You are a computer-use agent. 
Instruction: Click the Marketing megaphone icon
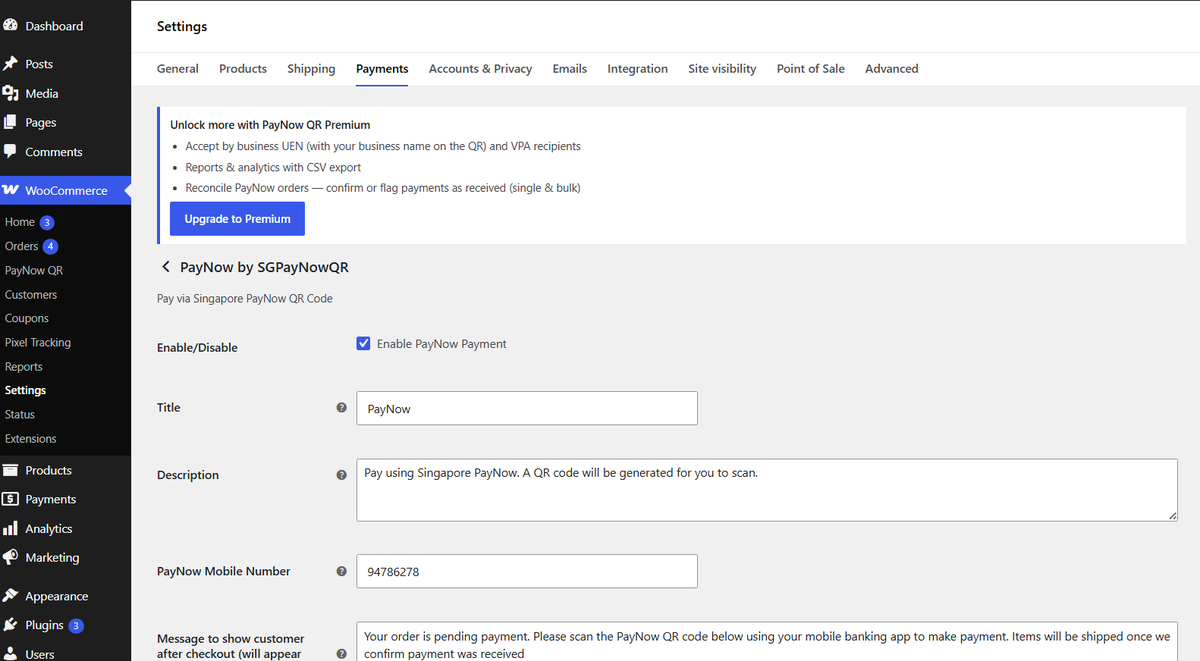click(x=10, y=557)
